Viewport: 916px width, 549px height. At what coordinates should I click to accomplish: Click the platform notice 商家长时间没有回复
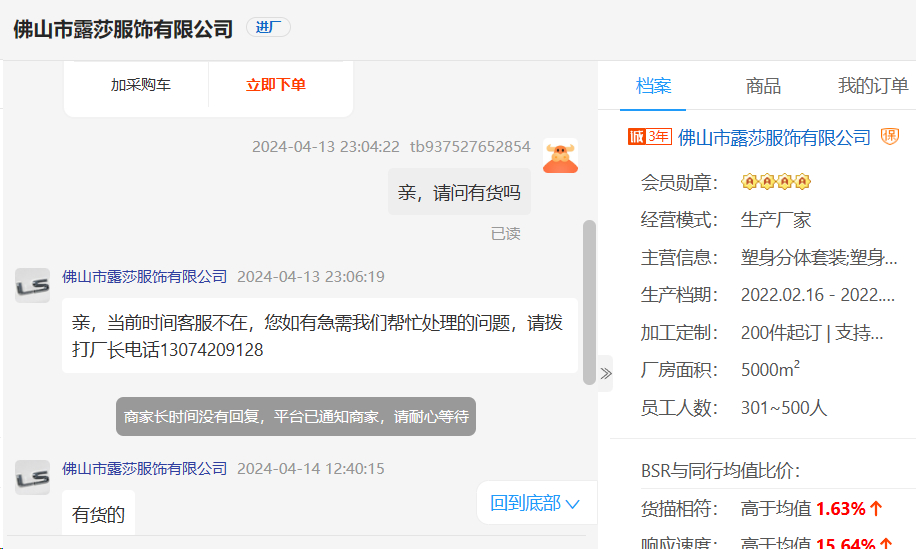pyautogui.click(x=296, y=416)
